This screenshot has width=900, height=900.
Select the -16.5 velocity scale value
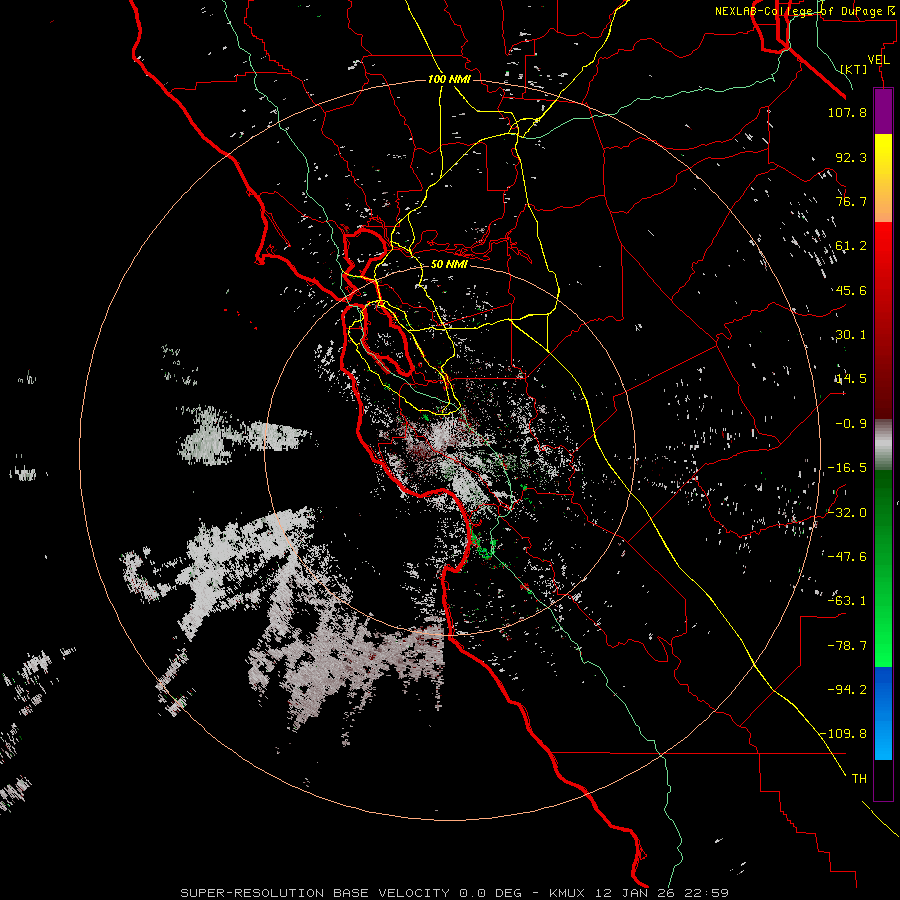847,468
